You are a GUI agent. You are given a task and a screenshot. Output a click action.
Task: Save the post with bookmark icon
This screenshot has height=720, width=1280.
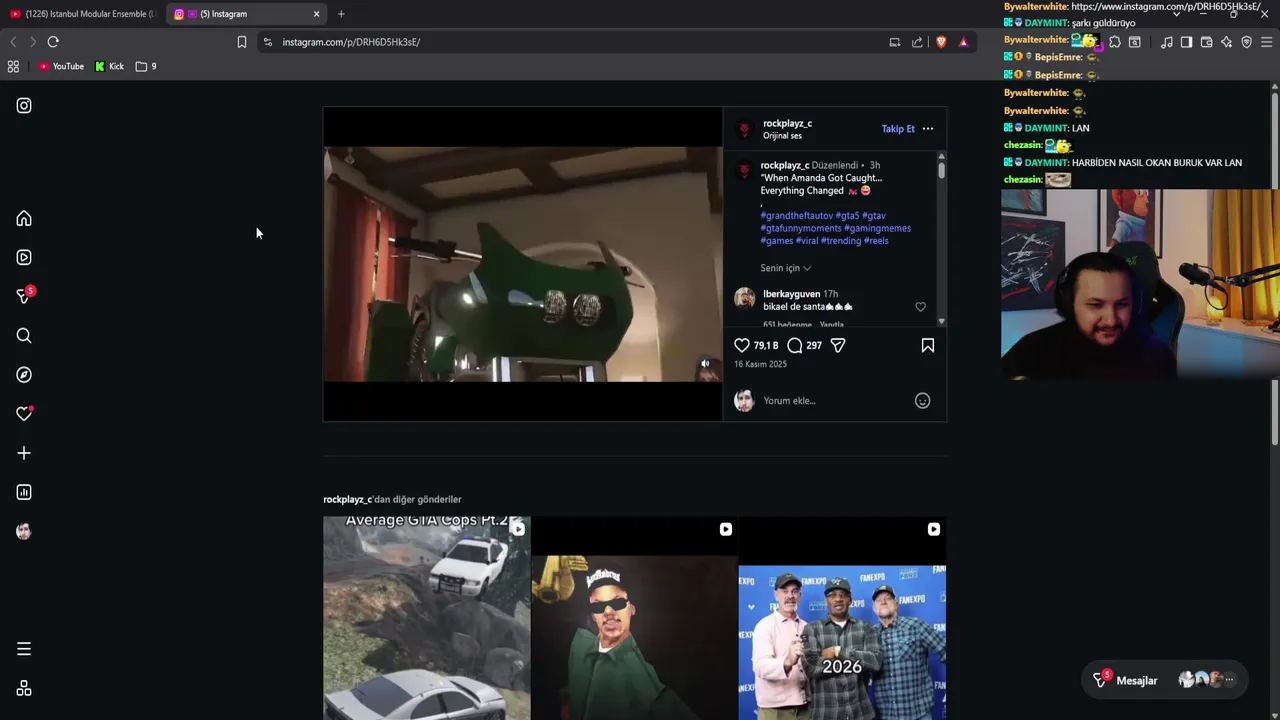click(928, 345)
